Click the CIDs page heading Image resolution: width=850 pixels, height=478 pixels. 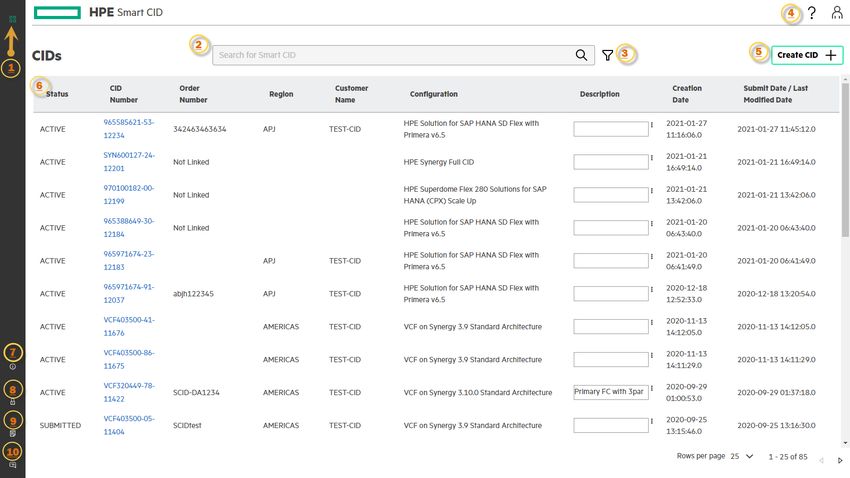pyautogui.click(x=47, y=56)
